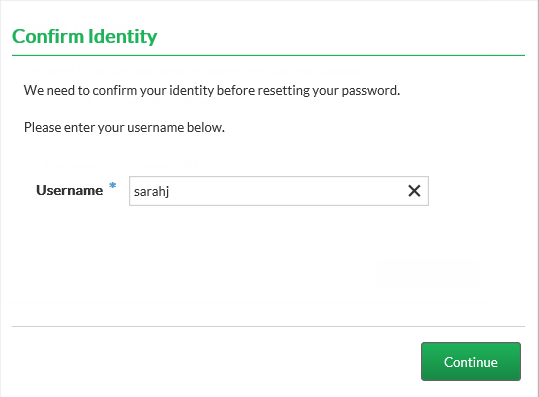This screenshot has width=539, height=397.
Task: Click the word 'password' in the message
Action: point(371,91)
